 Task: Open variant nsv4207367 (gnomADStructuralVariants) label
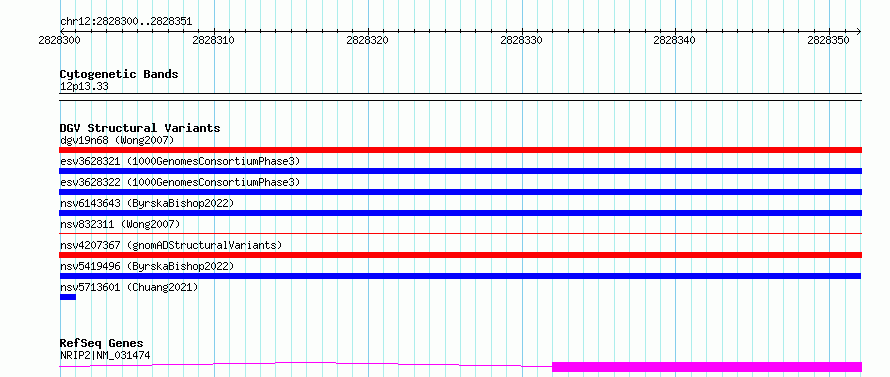171,245
